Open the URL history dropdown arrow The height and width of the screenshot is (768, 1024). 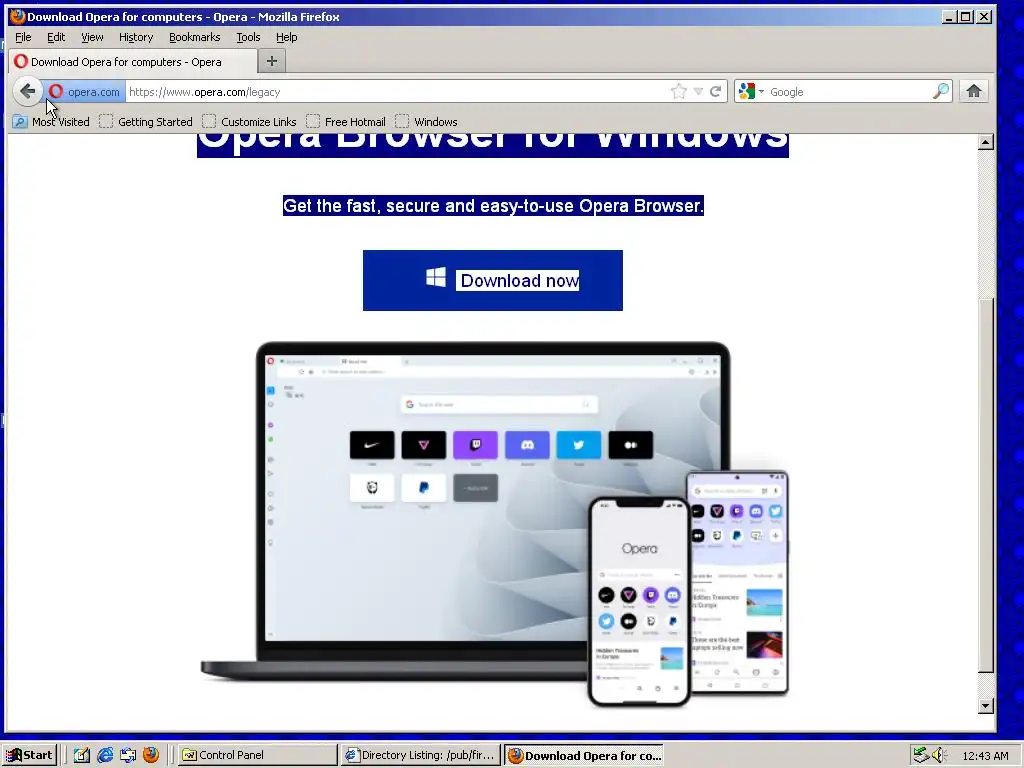[x=698, y=91]
